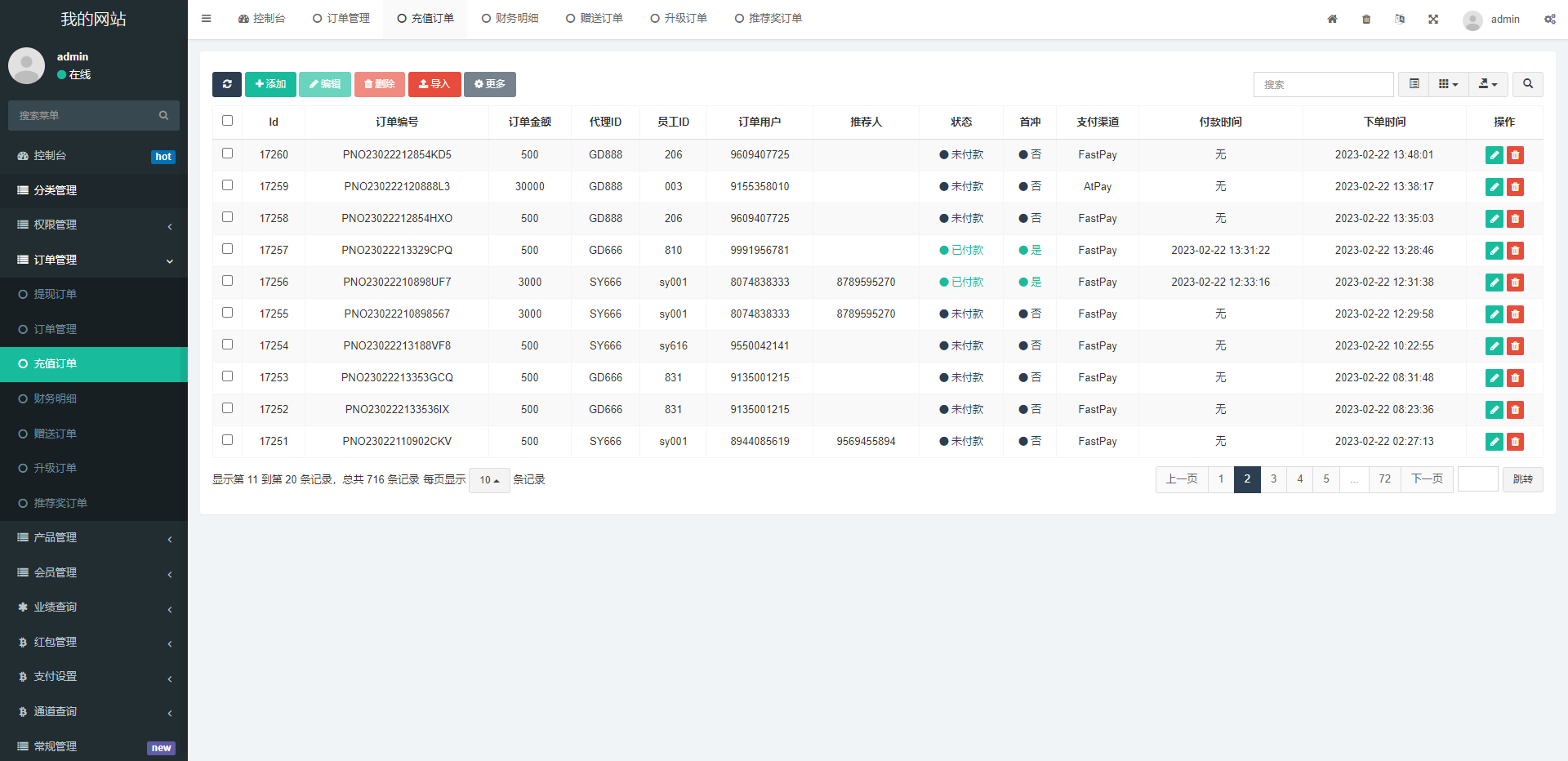
Task: Tick the checkbox for order 17259
Action: pyautogui.click(x=228, y=185)
